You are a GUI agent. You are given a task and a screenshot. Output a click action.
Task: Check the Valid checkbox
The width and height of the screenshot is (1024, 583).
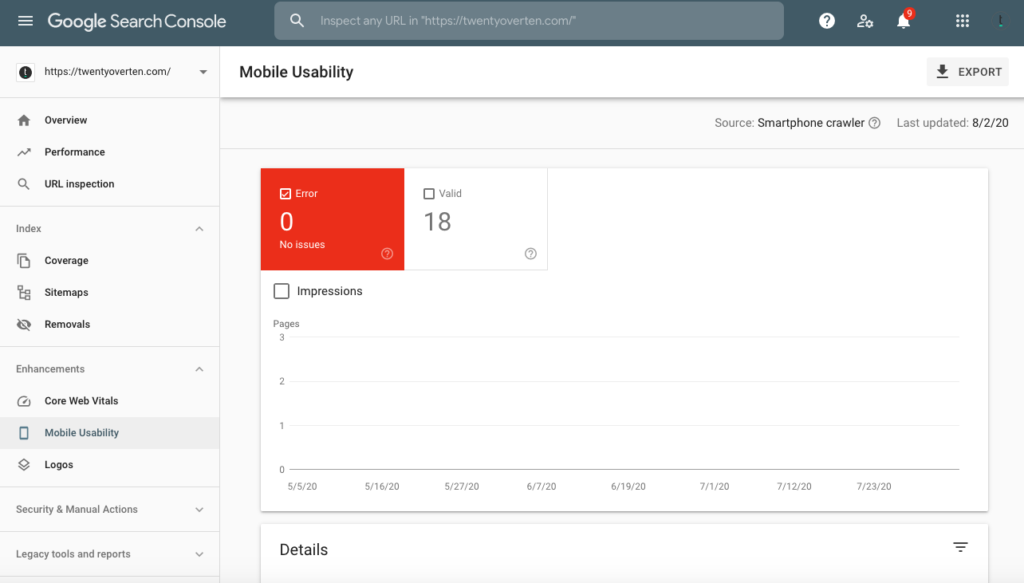(x=429, y=194)
